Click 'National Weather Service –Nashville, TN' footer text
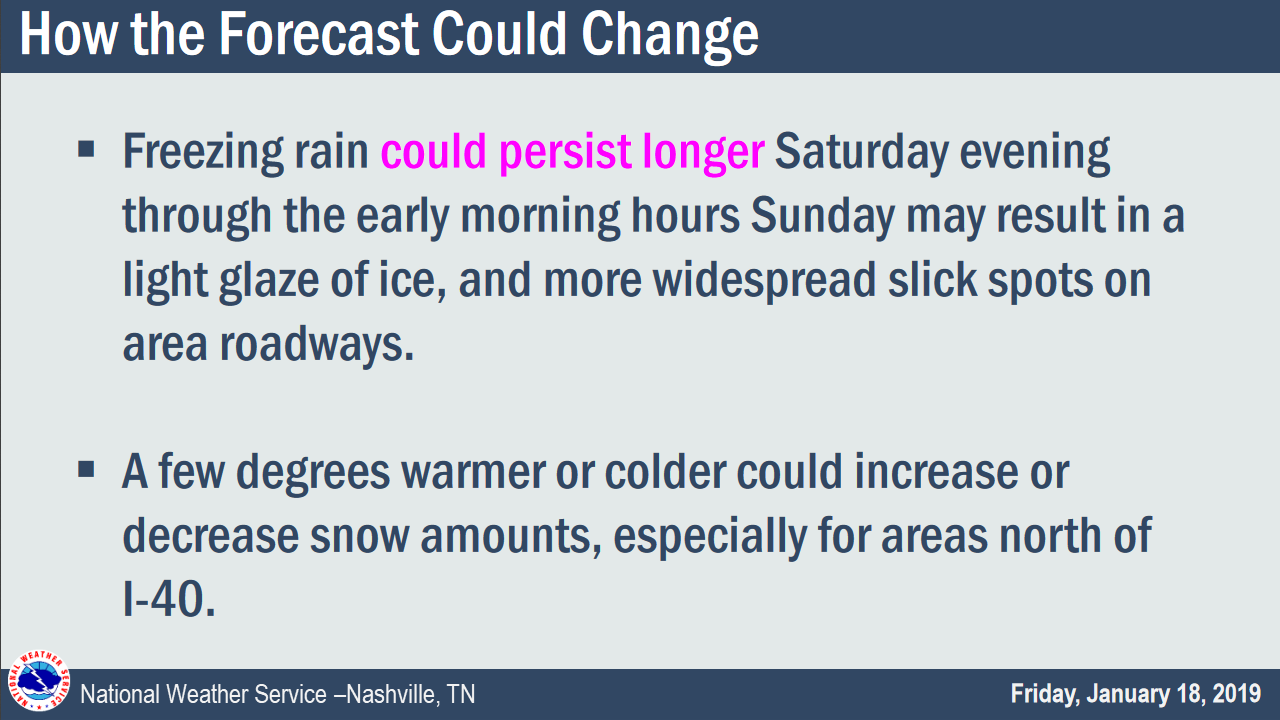 point(278,694)
